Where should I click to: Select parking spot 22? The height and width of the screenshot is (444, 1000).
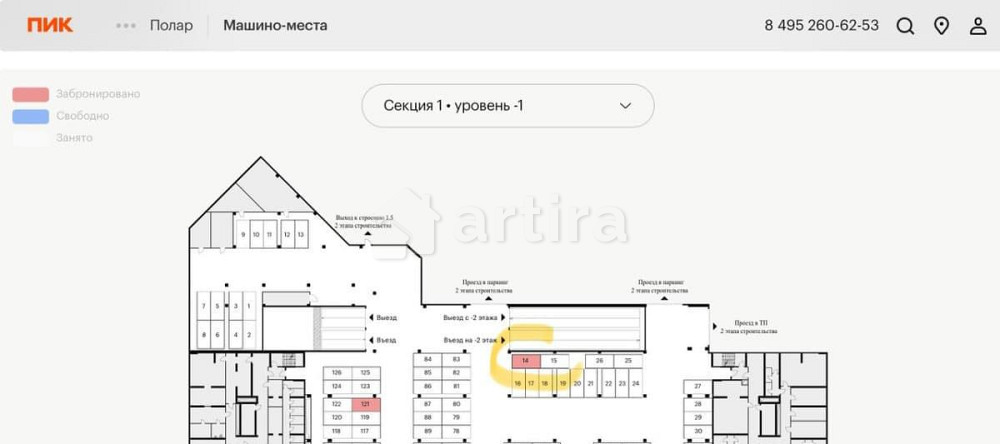pos(608,383)
